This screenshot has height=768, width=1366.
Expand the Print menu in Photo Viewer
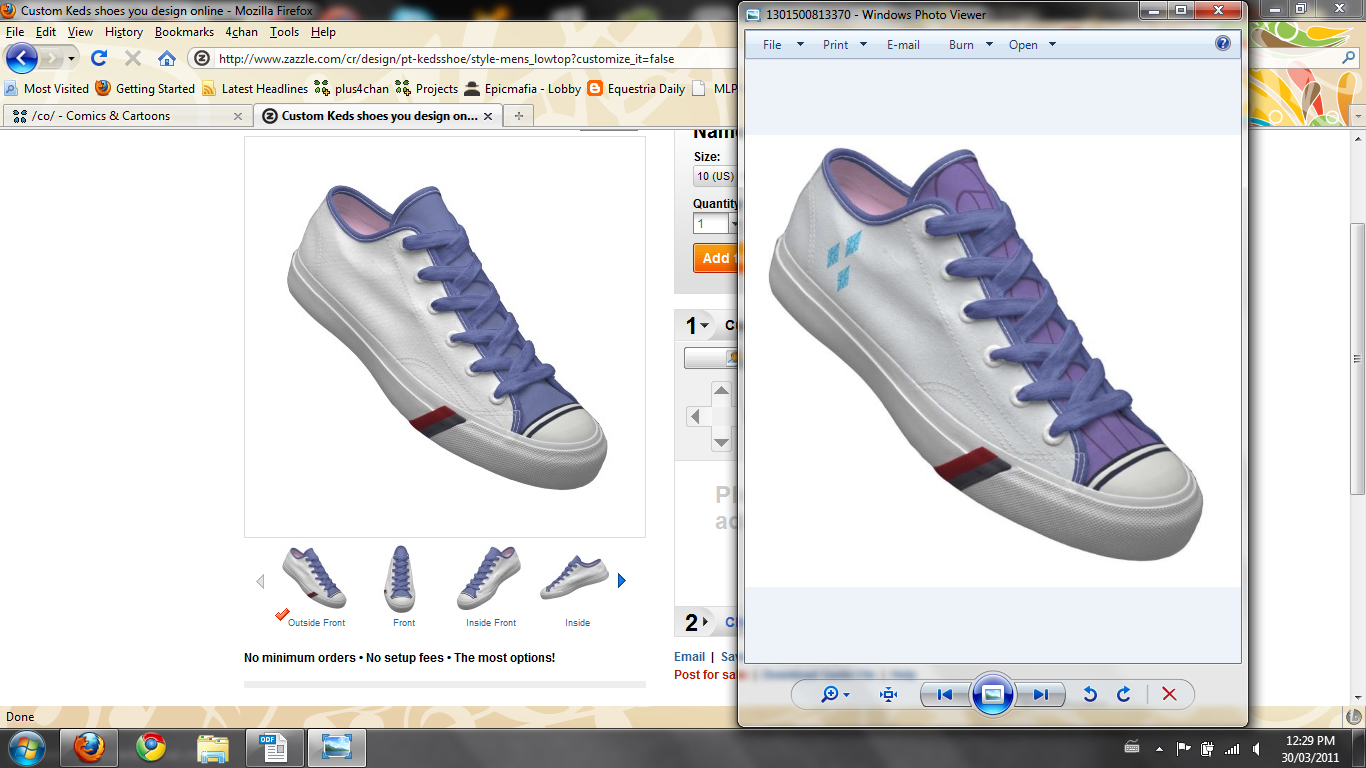tap(844, 45)
